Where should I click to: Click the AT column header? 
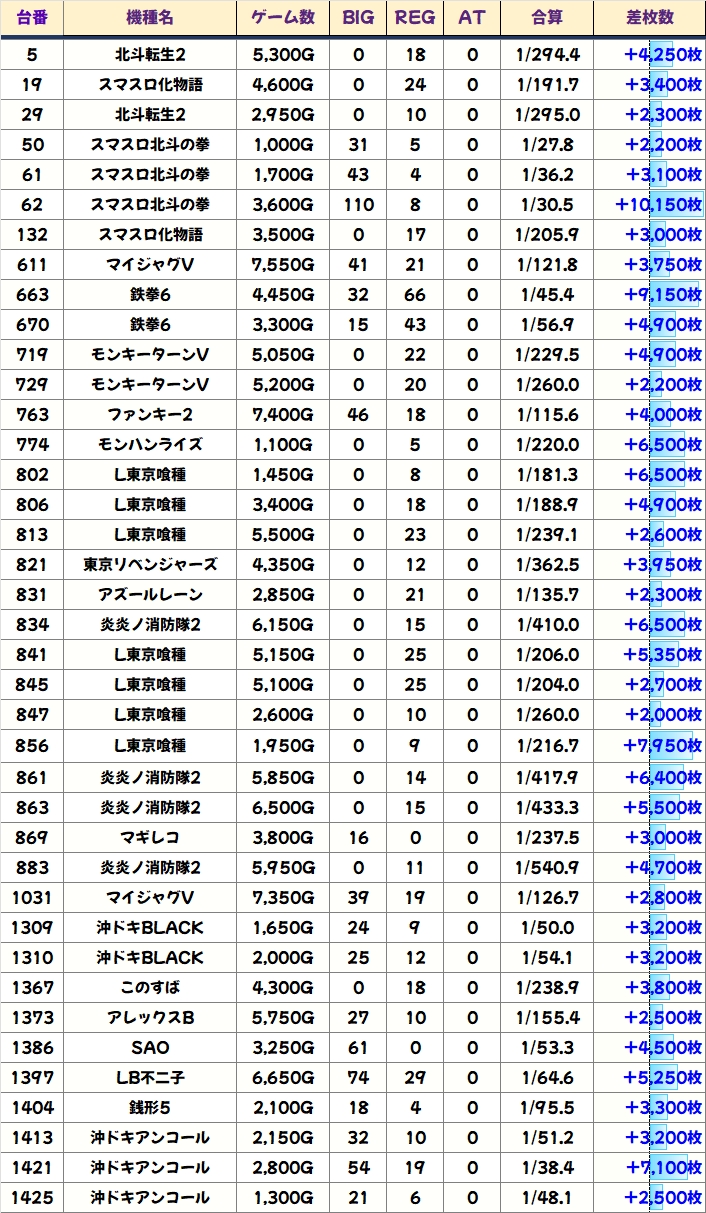[471, 18]
